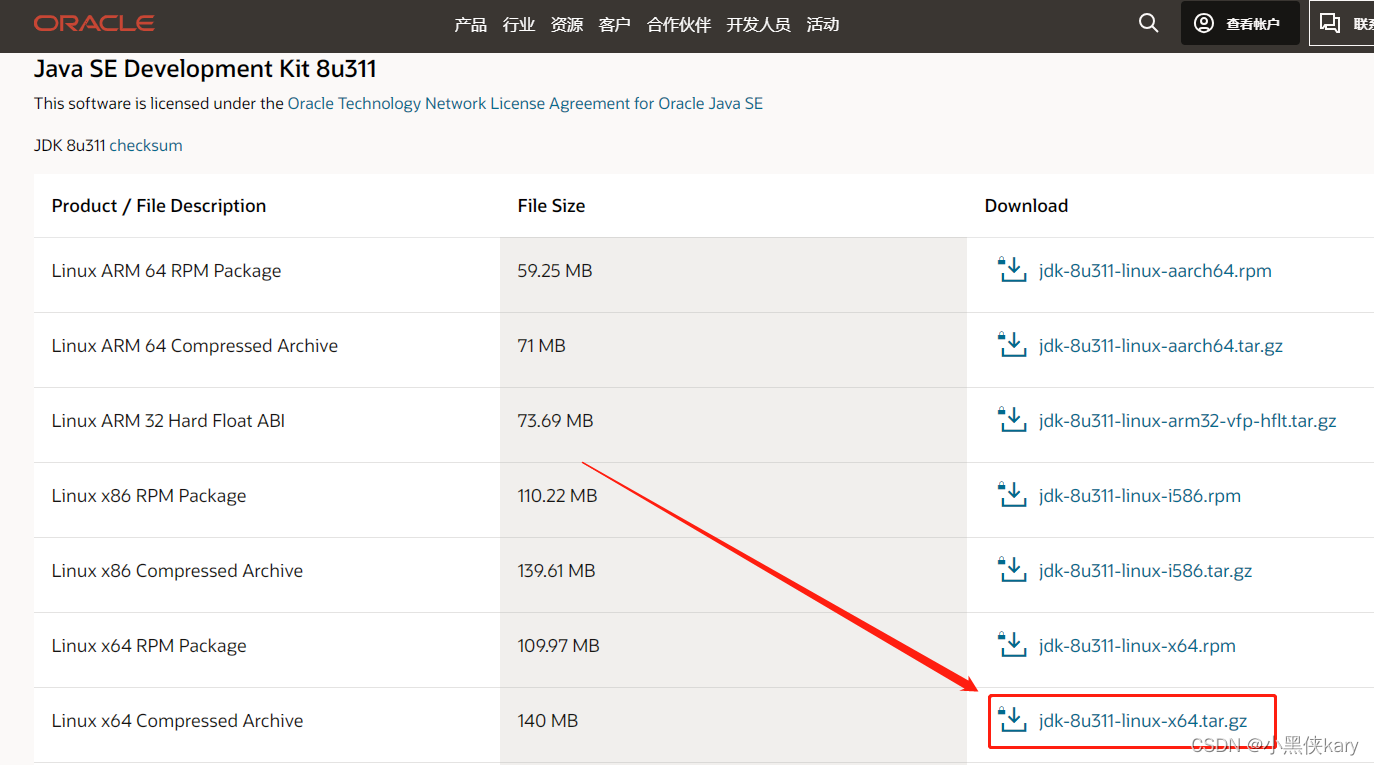Click the Product / File Description column header

pos(159,206)
